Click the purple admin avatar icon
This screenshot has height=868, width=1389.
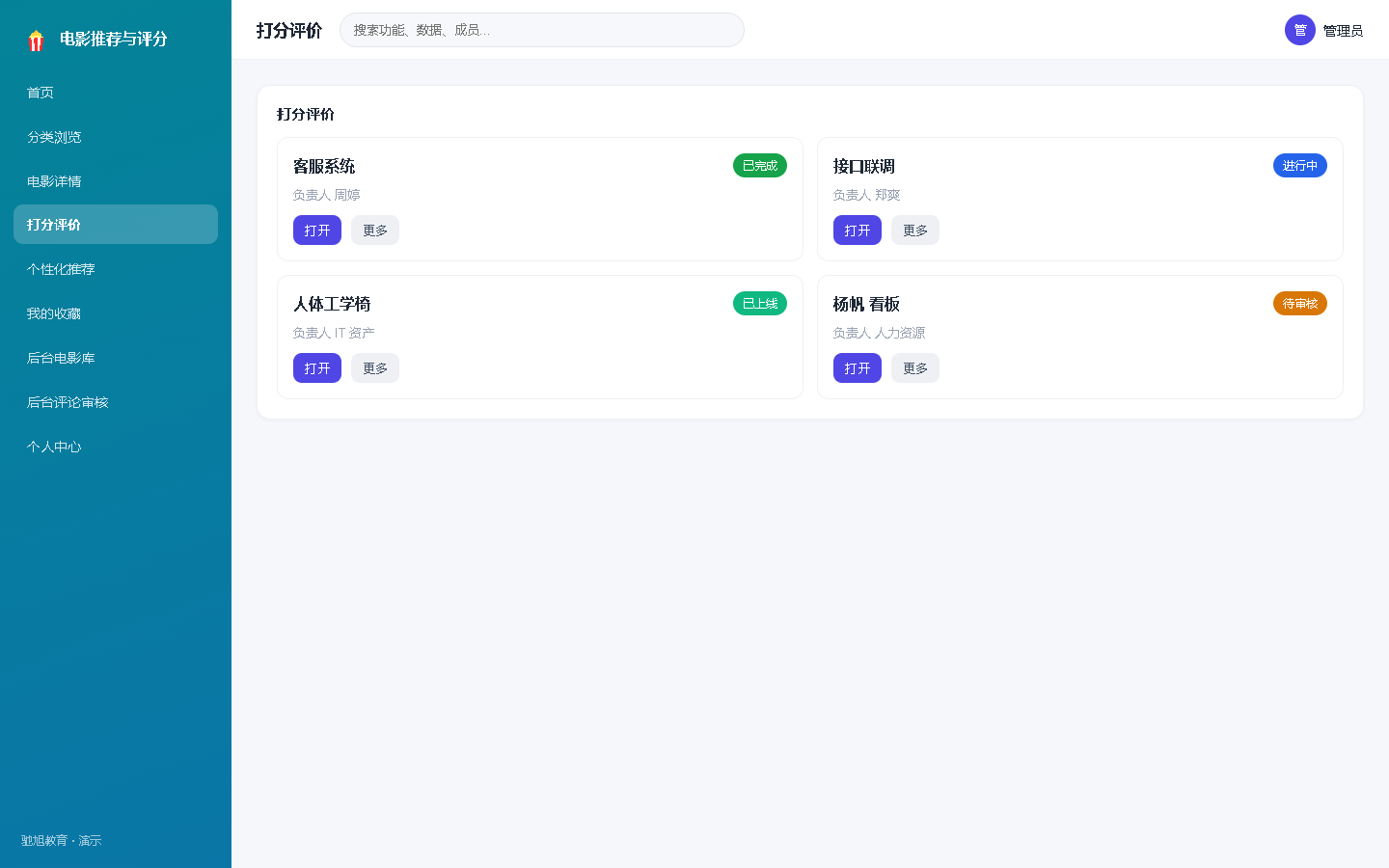(1300, 30)
